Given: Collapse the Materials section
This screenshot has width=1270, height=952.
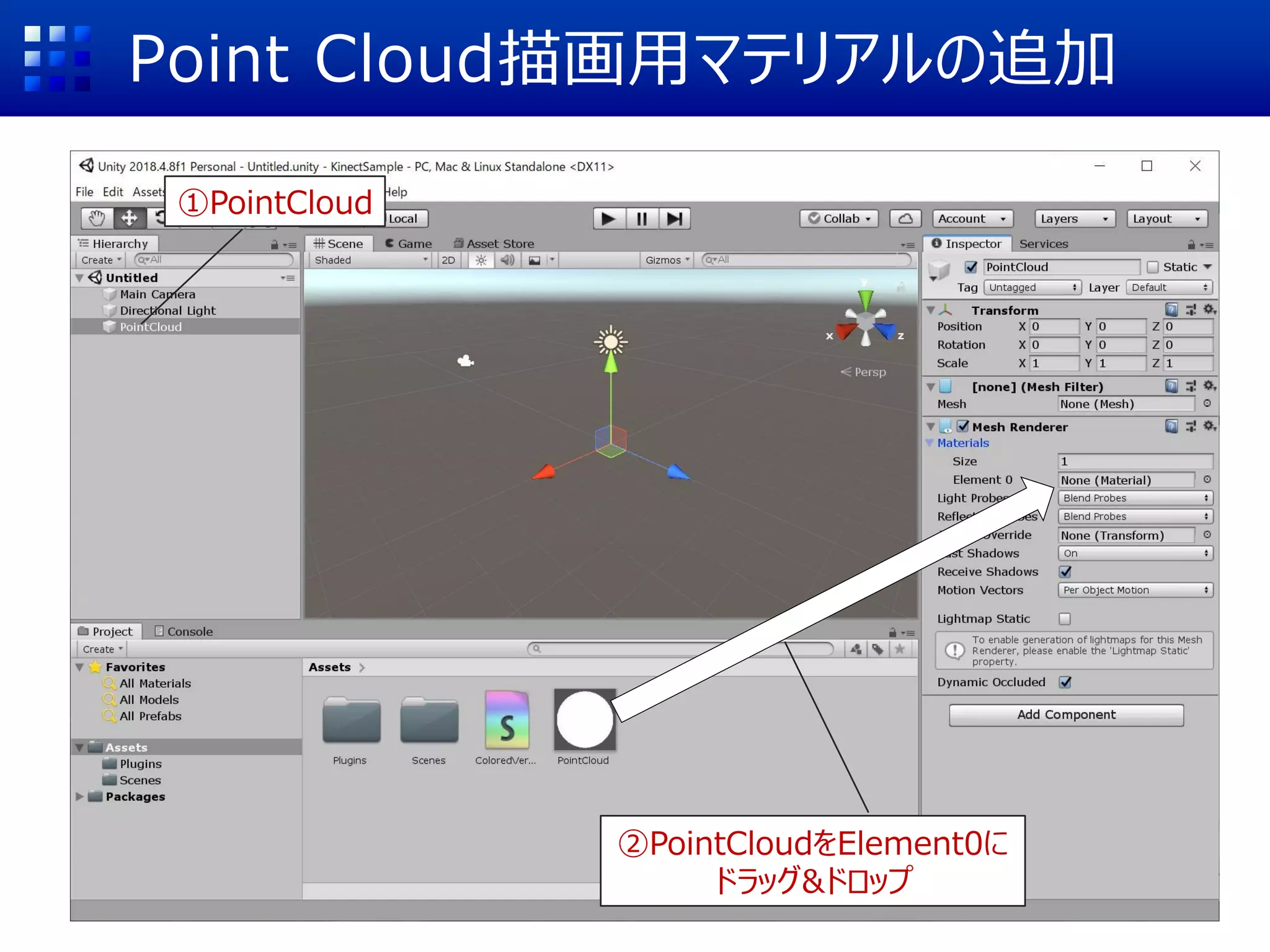Looking at the screenshot, I should [x=930, y=443].
